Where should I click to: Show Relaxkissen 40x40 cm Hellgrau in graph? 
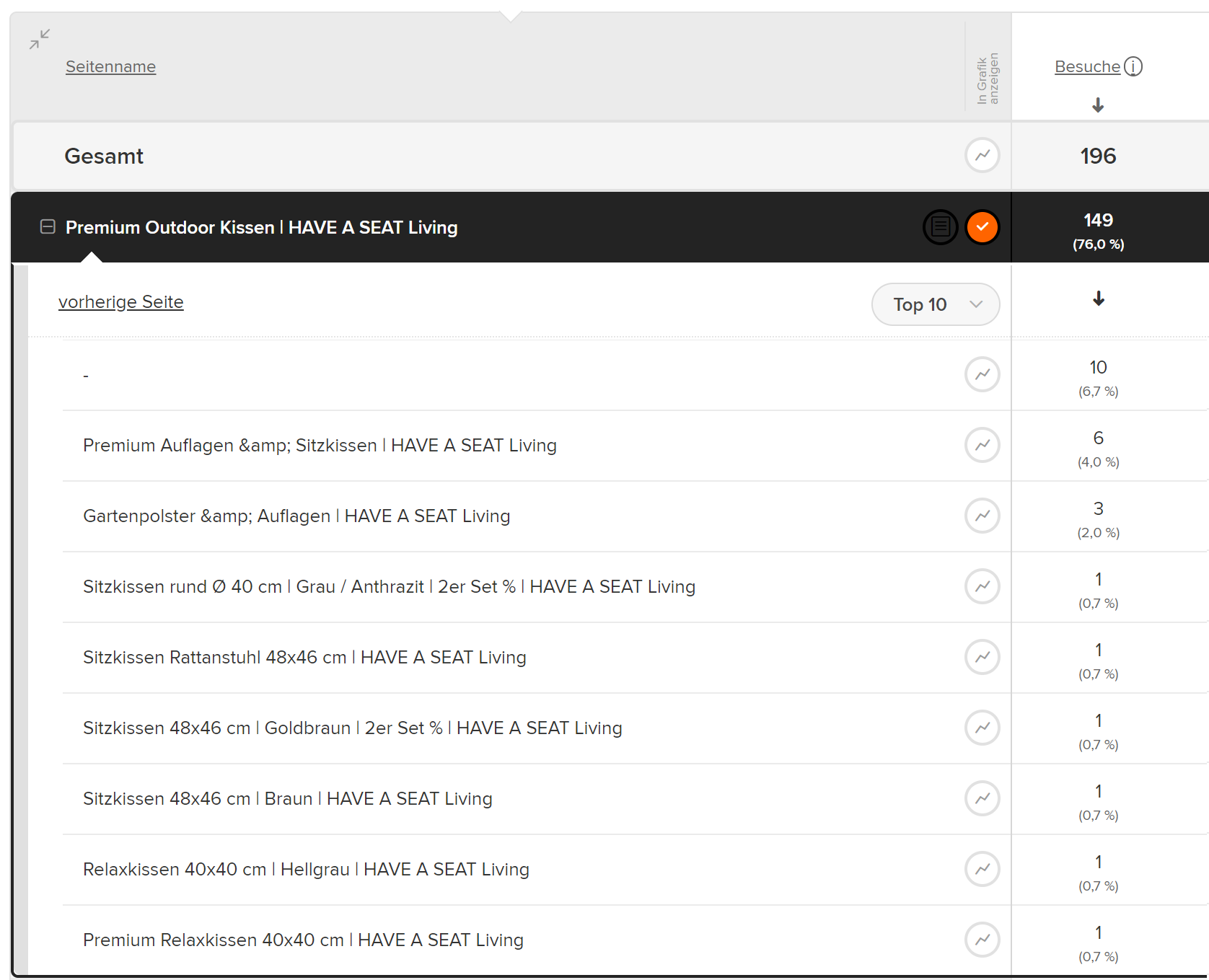pos(982,869)
